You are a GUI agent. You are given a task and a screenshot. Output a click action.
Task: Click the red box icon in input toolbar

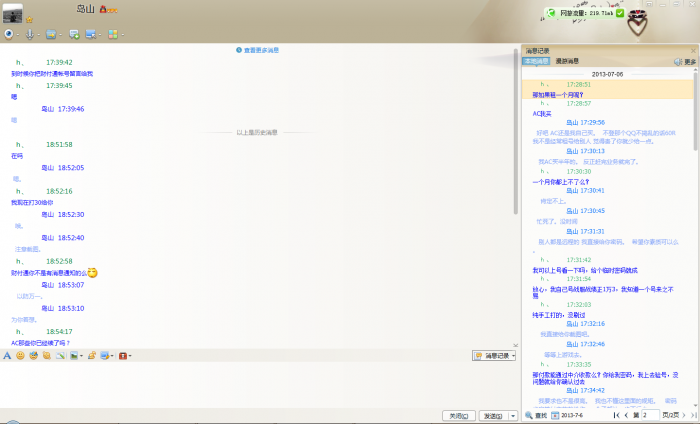[x=123, y=356]
